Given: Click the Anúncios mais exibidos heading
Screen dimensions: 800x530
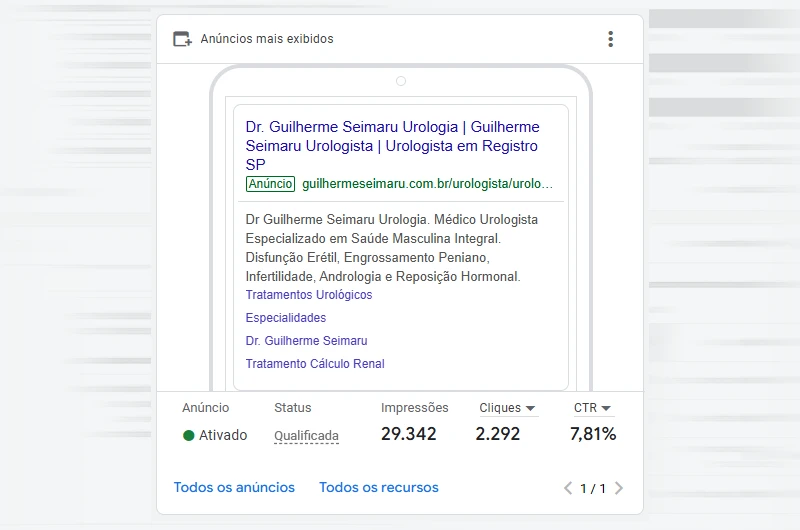Looking at the screenshot, I should (267, 39).
